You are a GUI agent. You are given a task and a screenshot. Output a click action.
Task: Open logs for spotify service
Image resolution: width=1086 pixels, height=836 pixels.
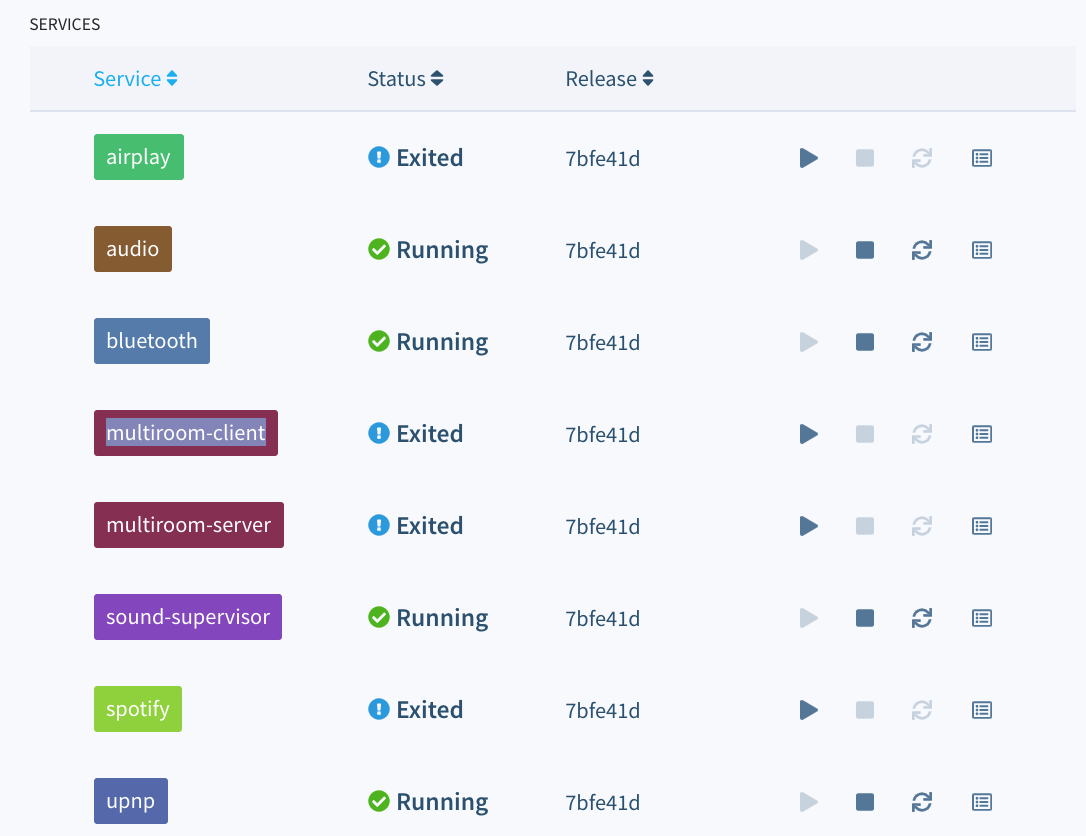981,710
